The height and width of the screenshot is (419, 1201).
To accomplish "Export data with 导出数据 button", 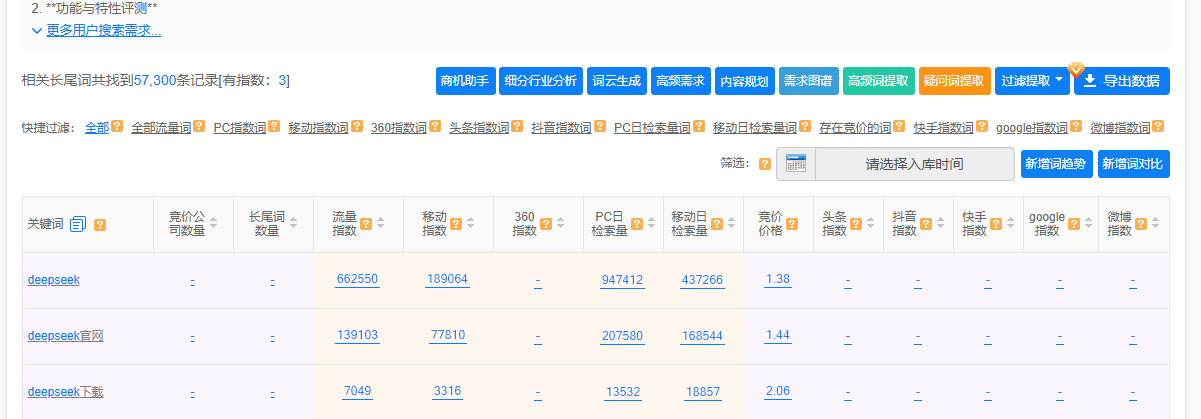I will [x=1122, y=81].
